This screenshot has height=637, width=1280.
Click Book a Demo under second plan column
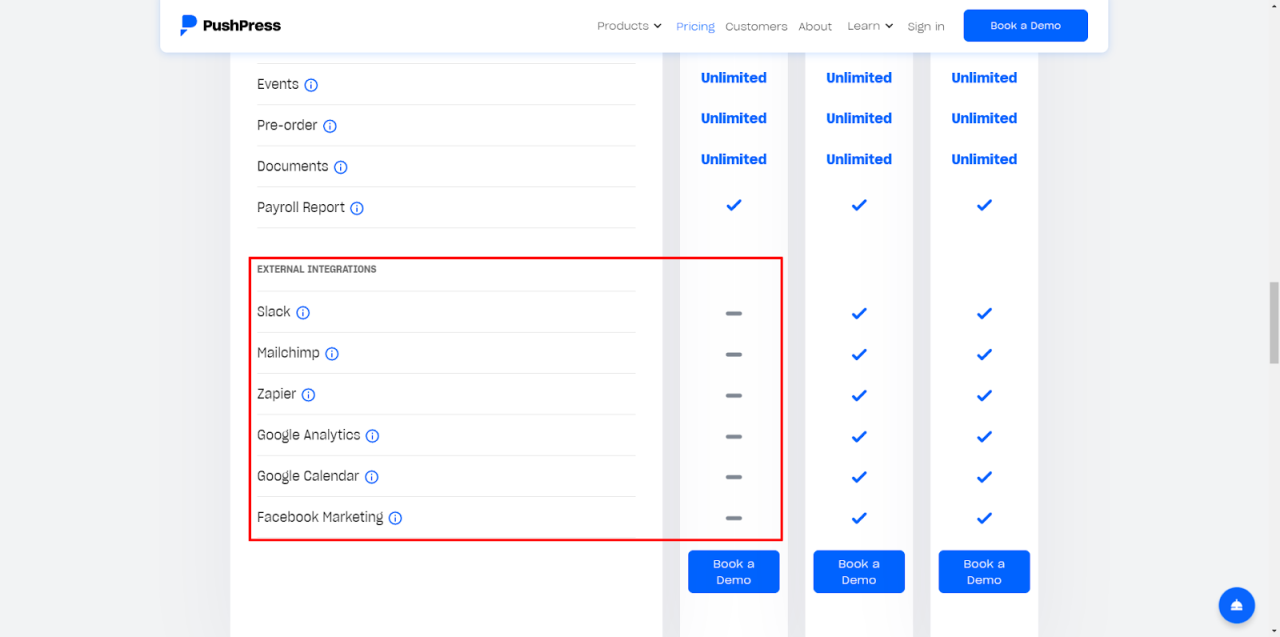click(858, 572)
